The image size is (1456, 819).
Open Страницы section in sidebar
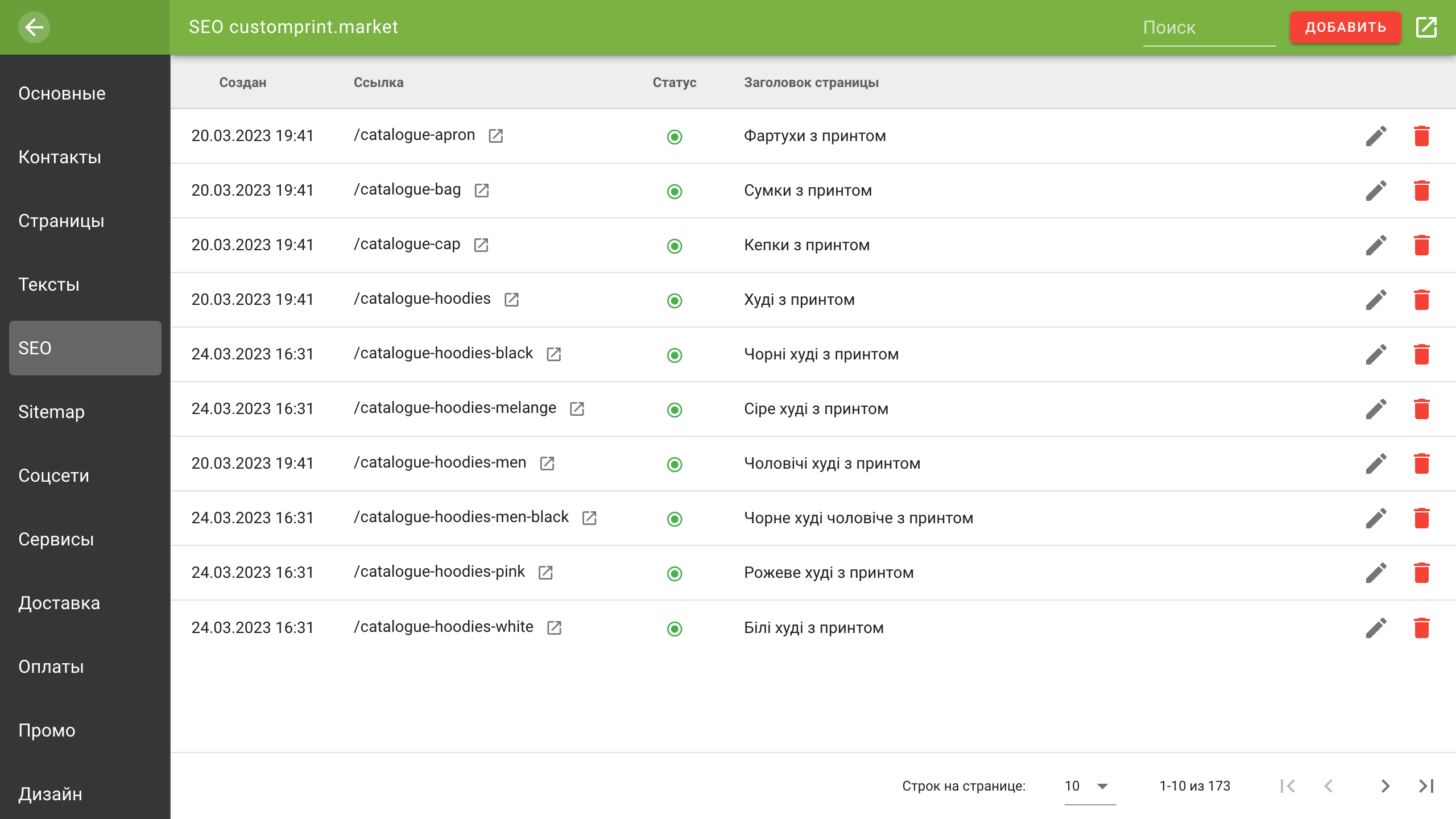click(x=85, y=221)
